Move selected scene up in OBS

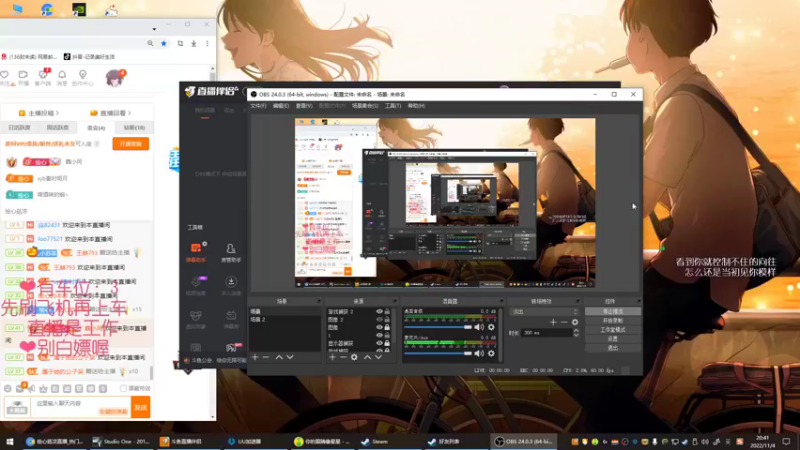click(279, 357)
